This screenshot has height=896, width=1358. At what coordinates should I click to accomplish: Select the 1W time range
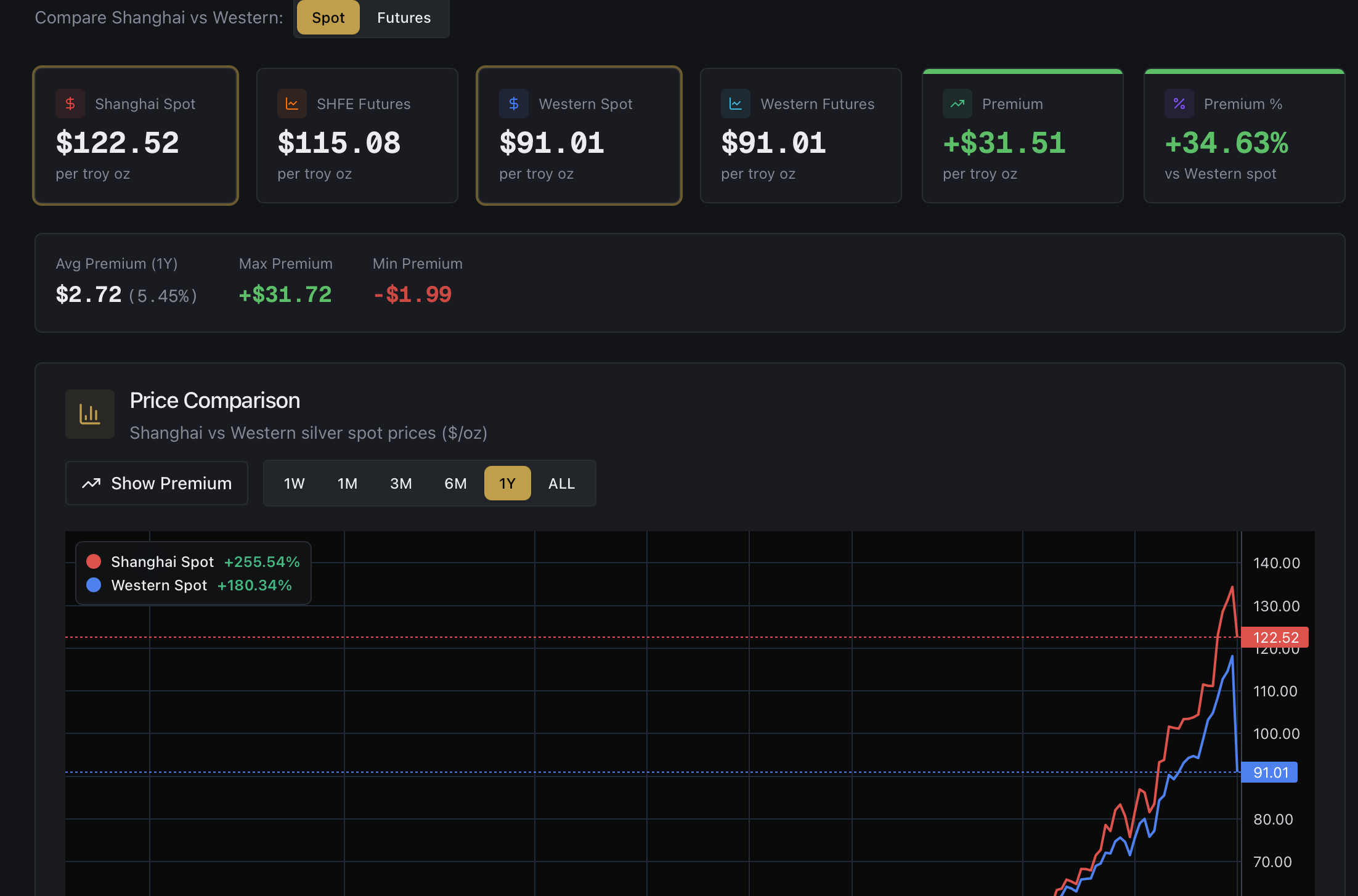pos(294,484)
